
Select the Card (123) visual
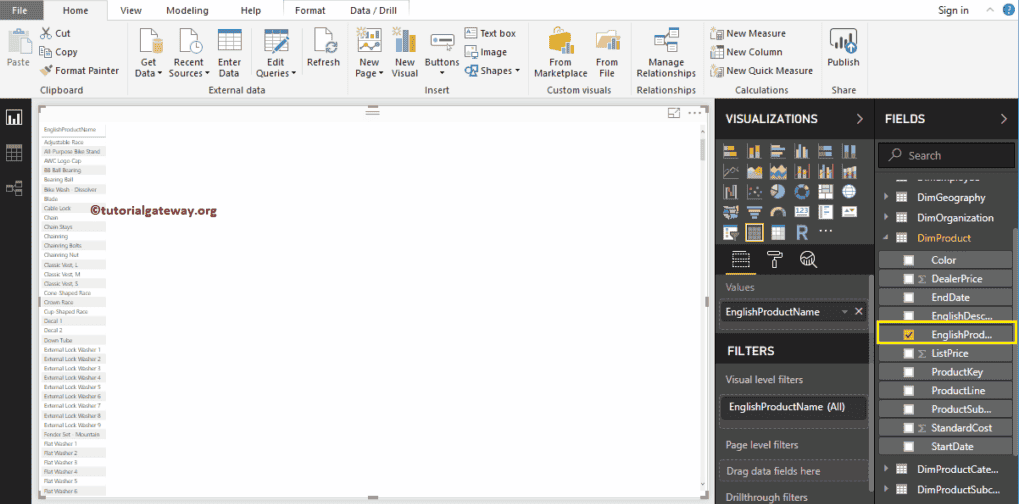802,212
